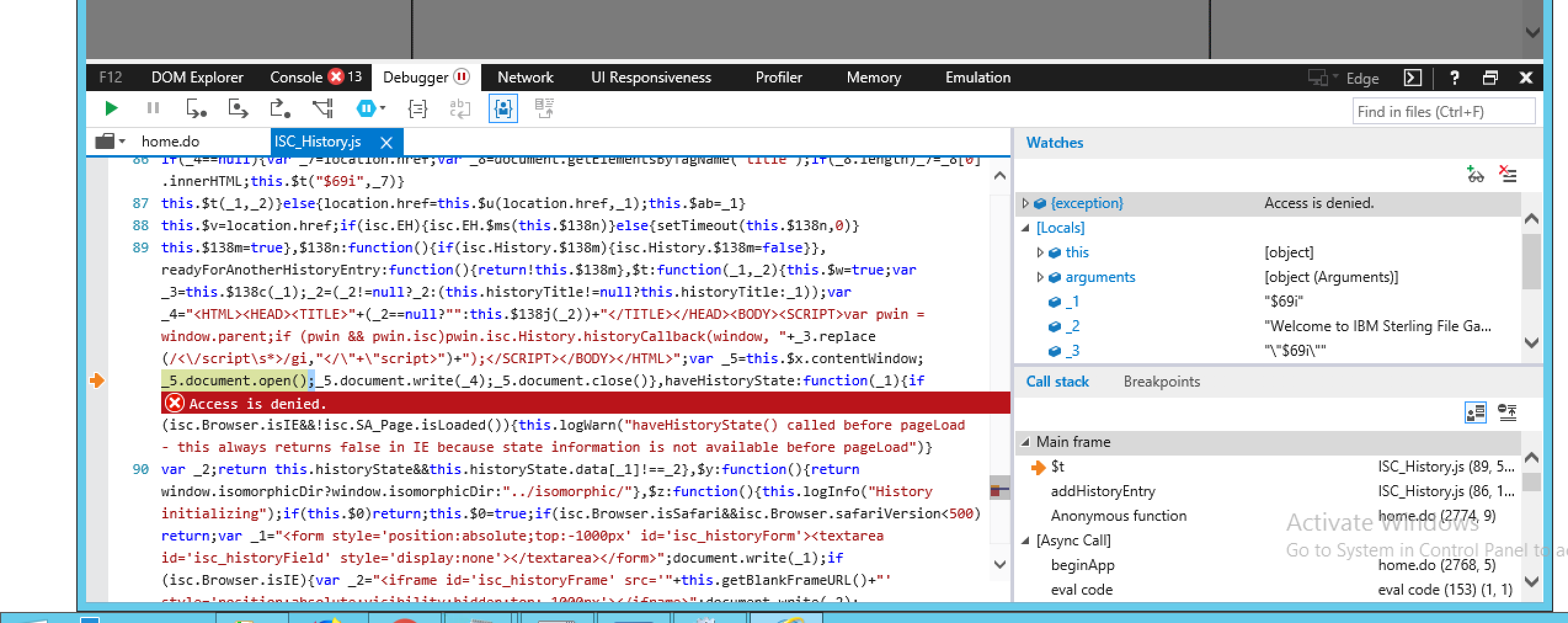Image resolution: width=1568 pixels, height=623 pixels.
Task: Expand the {exception} watch entry
Action: 1025,203
